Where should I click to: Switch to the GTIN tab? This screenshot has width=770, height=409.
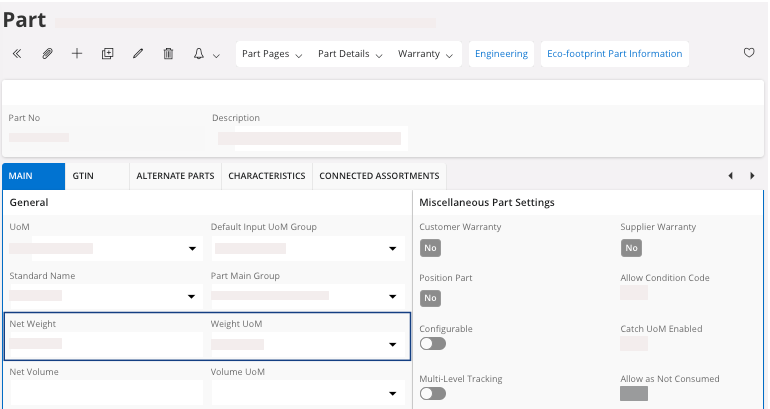coord(83,176)
